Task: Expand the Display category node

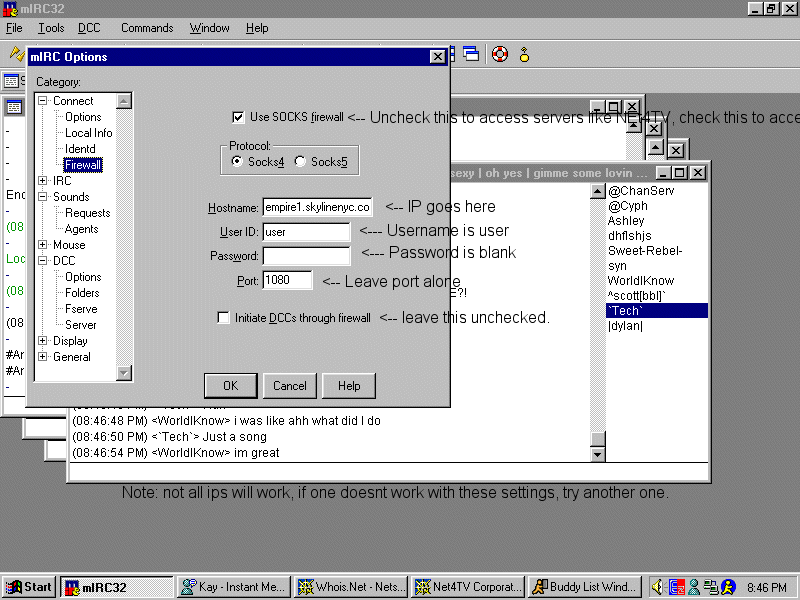Action: coord(43,341)
